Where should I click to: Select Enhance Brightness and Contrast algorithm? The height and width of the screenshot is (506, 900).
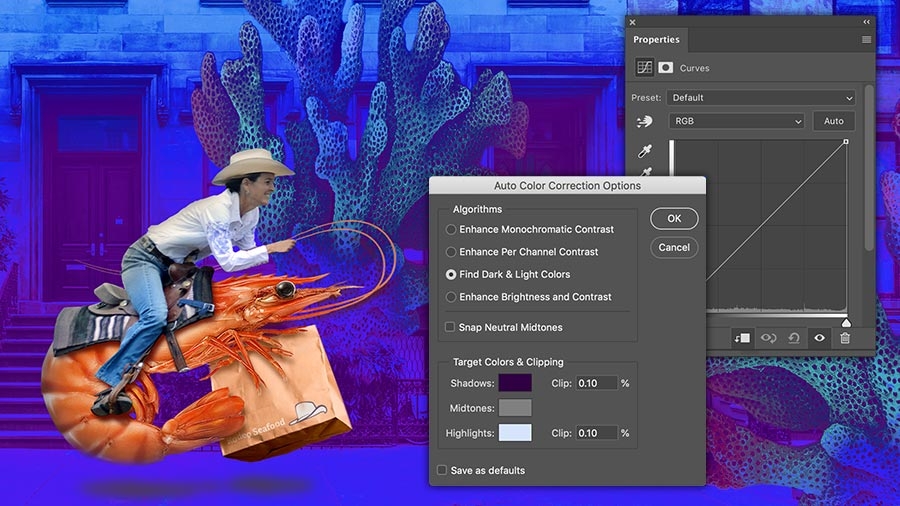click(451, 297)
